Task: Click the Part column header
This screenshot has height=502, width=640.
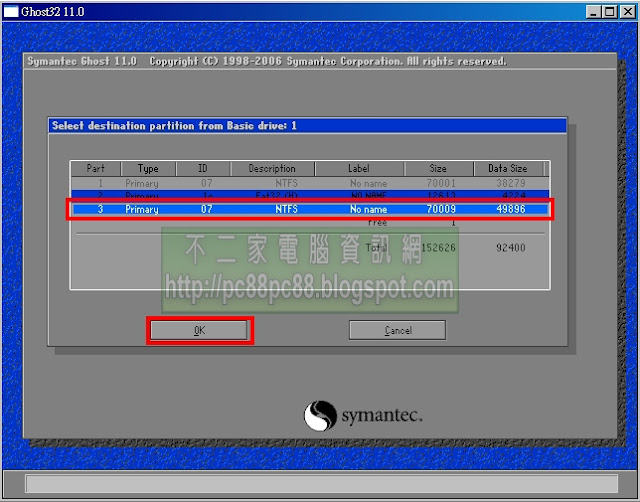Action: point(96,169)
